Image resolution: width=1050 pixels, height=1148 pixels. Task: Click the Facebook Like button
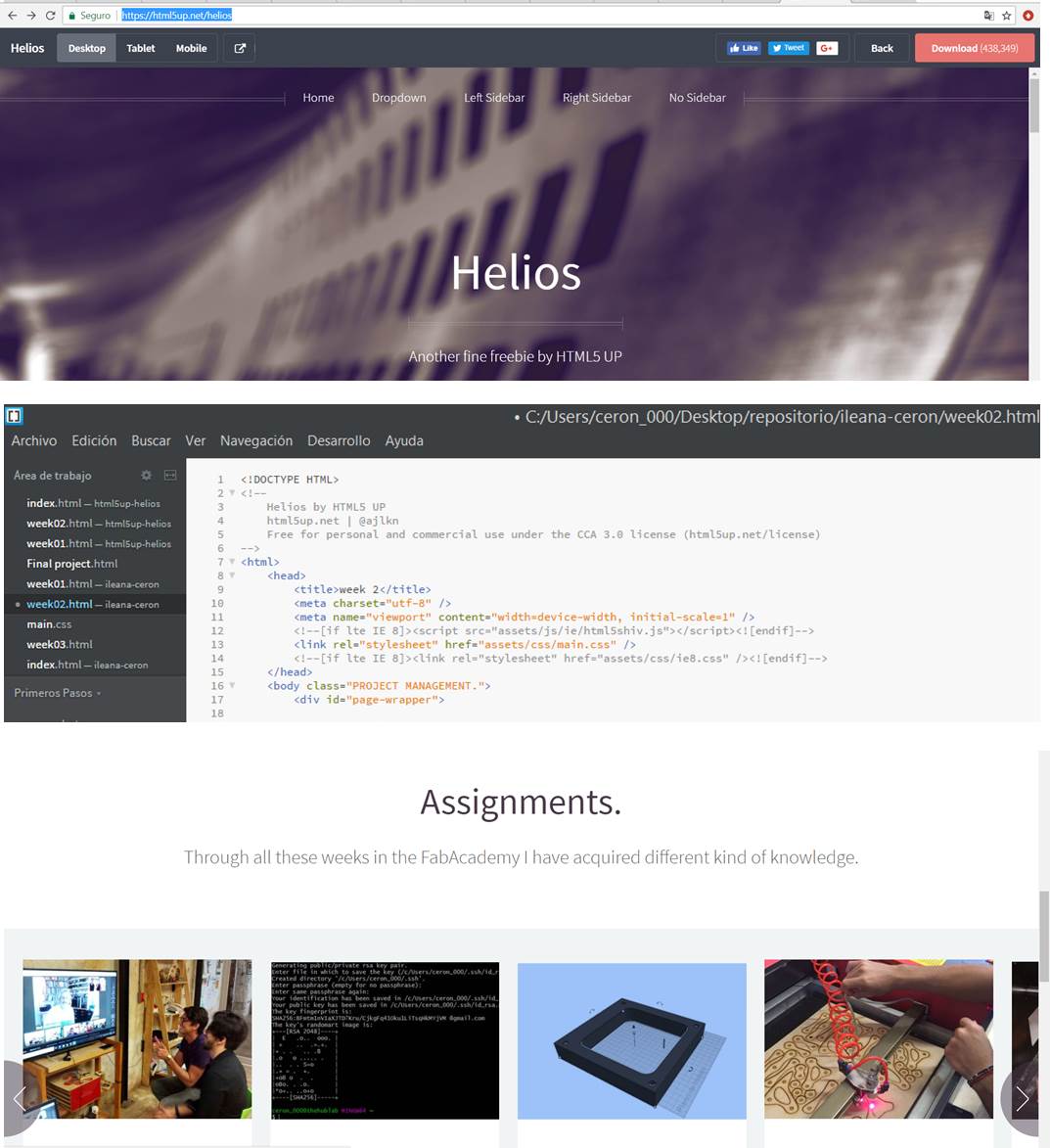(743, 48)
